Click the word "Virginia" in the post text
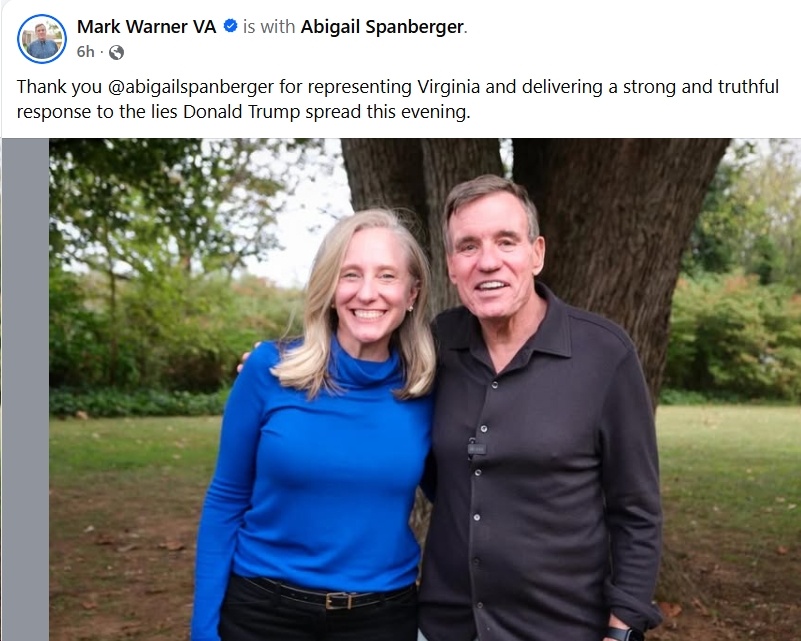 click(x=449, y=87)
